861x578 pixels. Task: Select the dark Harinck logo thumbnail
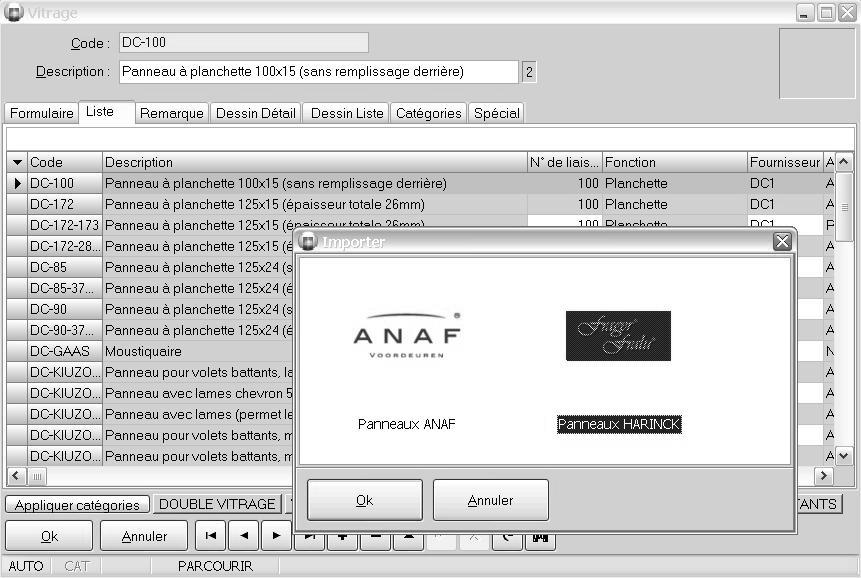point(618,336)
